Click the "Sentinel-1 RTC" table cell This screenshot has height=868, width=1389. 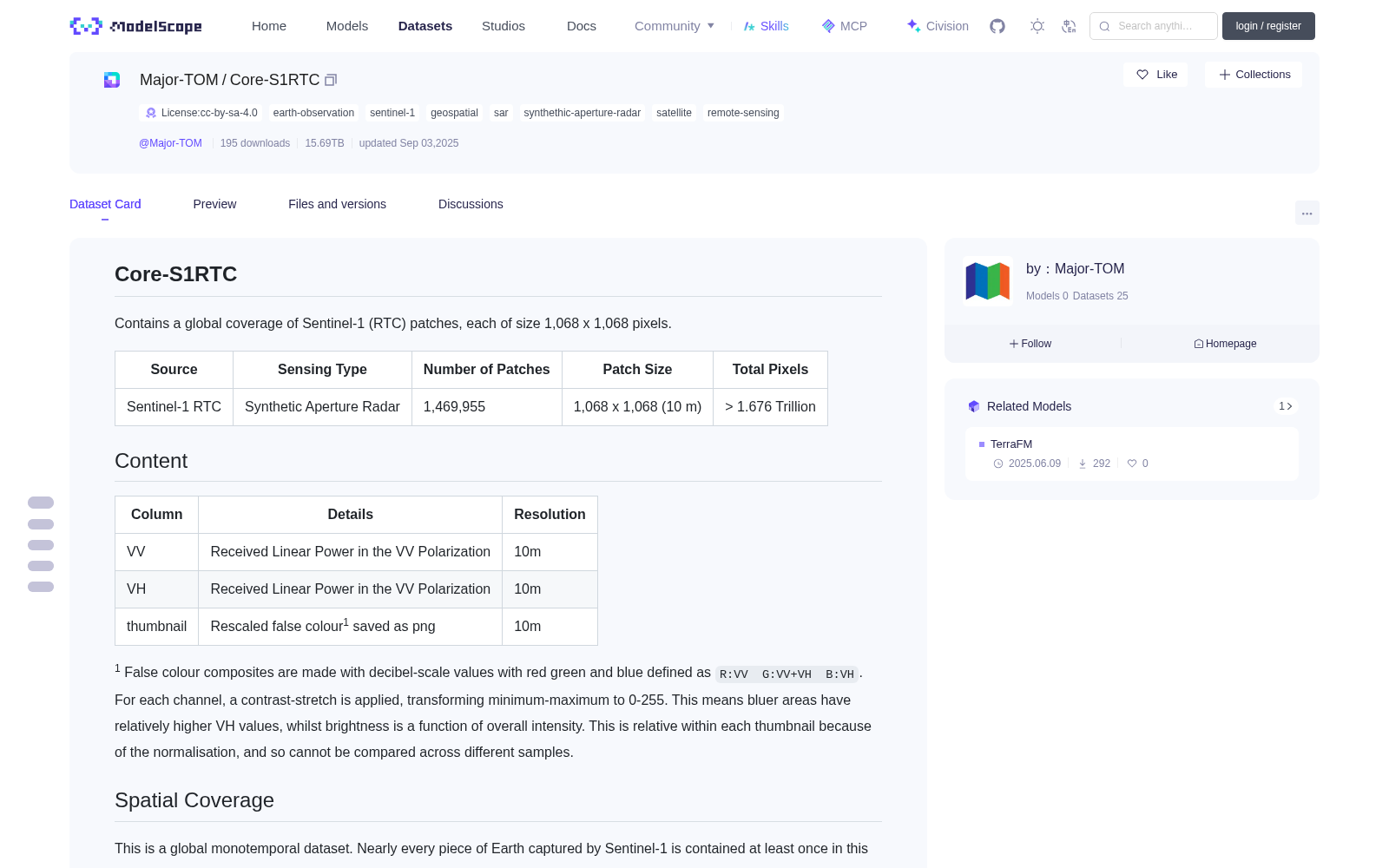[174, 407]
